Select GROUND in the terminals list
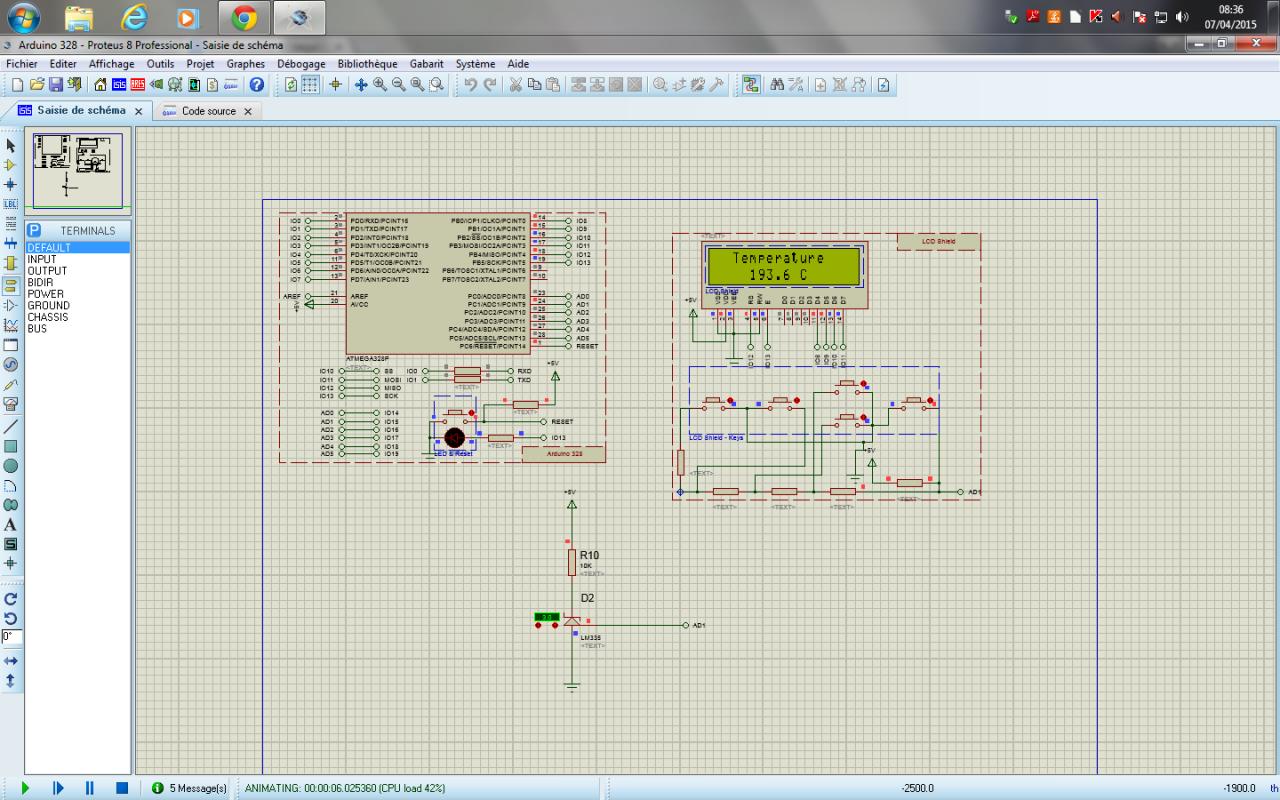Image resolution: width=1280 pixels, height=800 pixels. [48, 305]
